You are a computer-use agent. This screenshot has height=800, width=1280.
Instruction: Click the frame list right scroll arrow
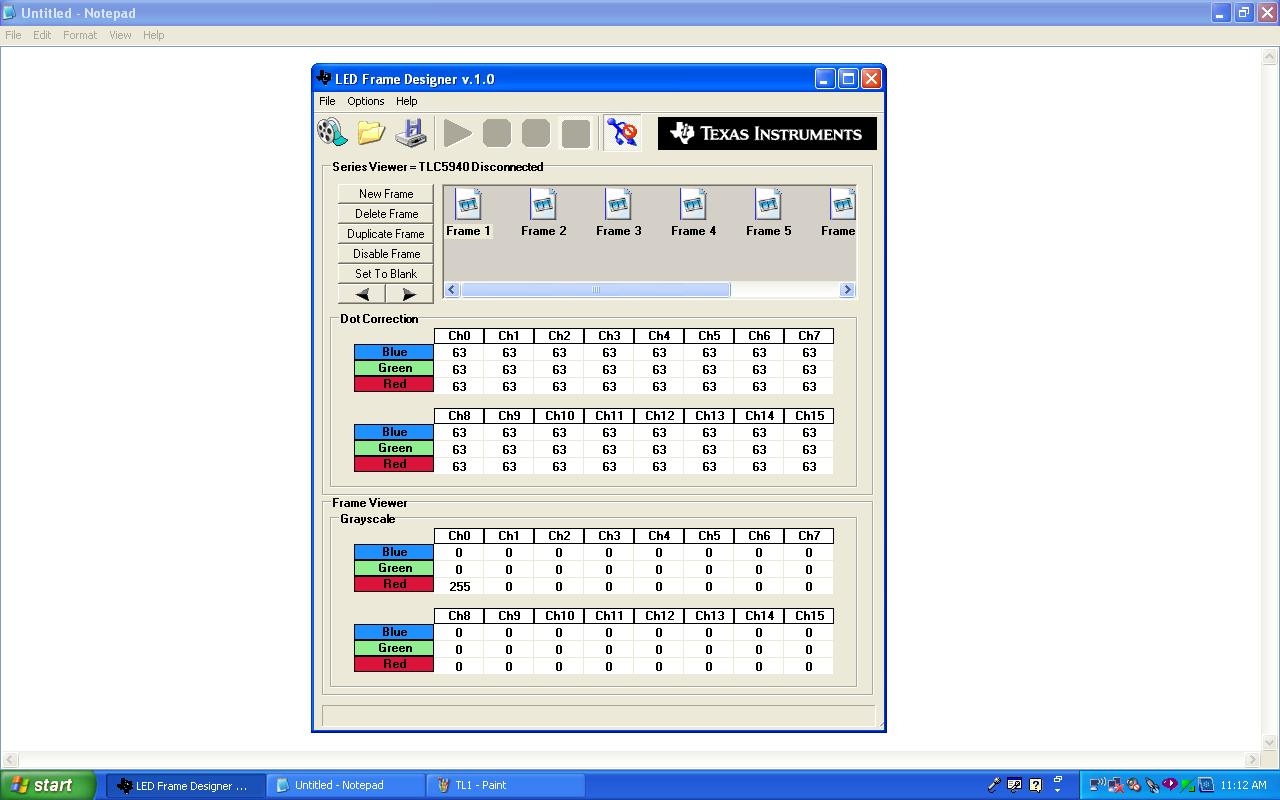(x=847, y=290)
